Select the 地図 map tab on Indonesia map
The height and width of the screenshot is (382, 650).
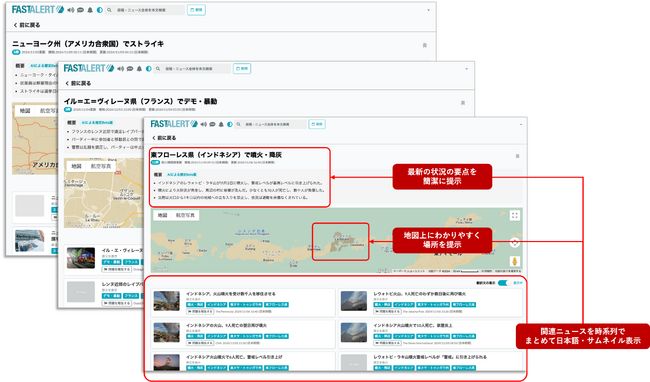pyautogui.click(x=162, y=215)
